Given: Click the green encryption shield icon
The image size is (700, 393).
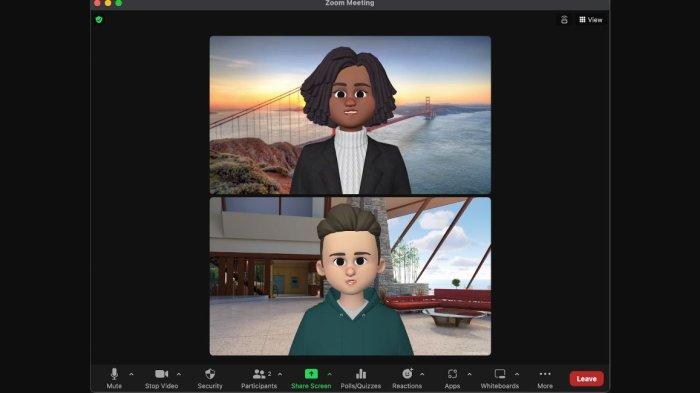Looking at the screenshot, I should 99,20.
